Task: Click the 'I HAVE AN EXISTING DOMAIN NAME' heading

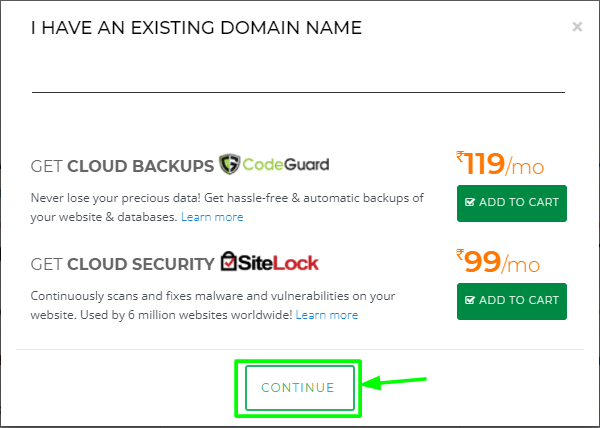Action: tap(196, 28)
